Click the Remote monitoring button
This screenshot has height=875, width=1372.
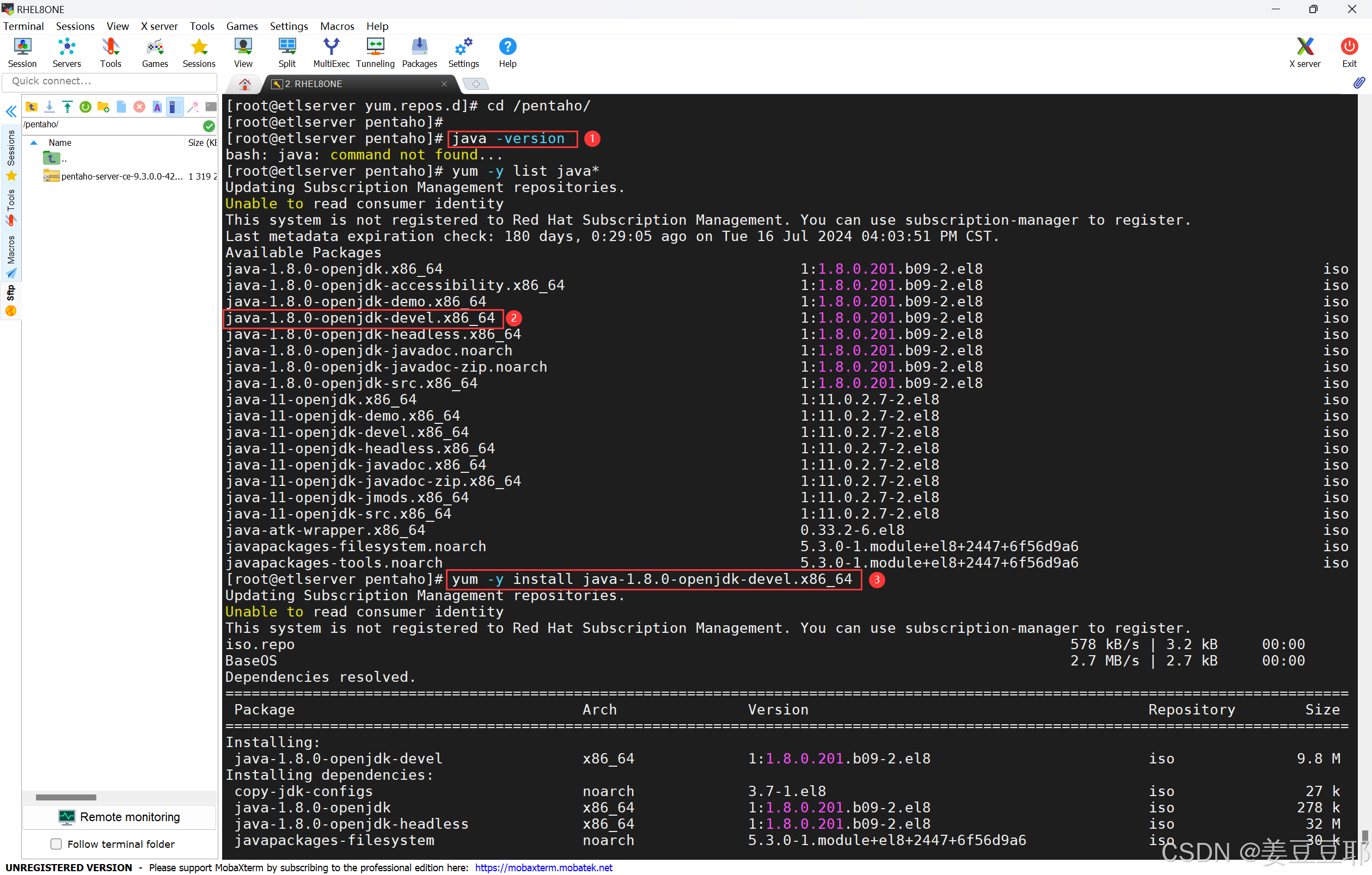[x=119, y=817]
